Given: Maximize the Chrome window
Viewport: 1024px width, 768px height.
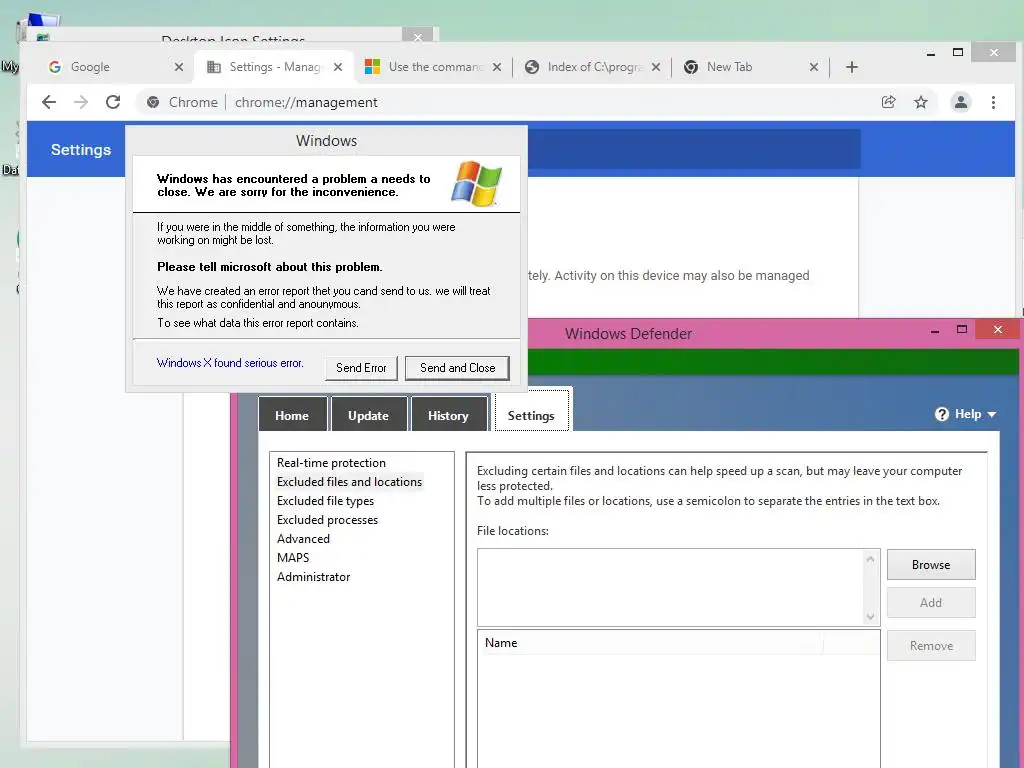Looking at the screenshot, I should 958,52.
